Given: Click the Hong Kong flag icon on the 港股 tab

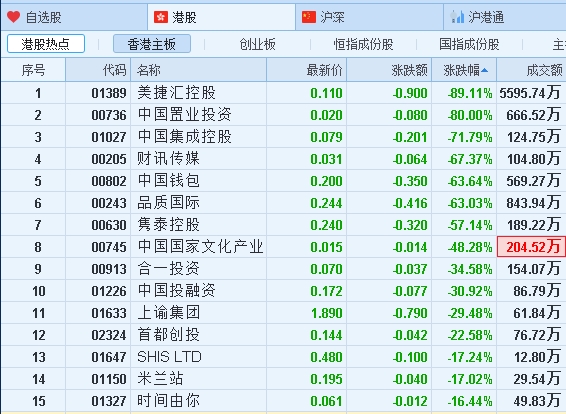Looking at the screenshot, I should 161,17.
